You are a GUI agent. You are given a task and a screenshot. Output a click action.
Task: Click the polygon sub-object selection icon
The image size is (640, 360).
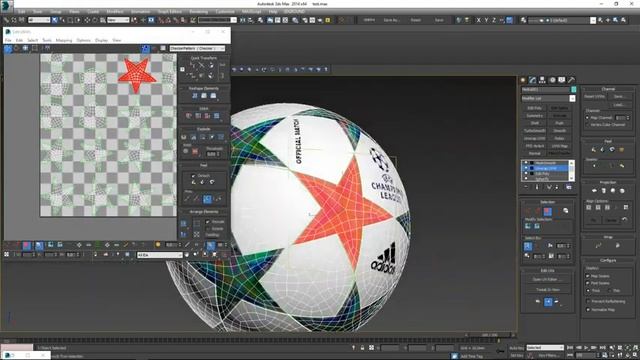547,211
